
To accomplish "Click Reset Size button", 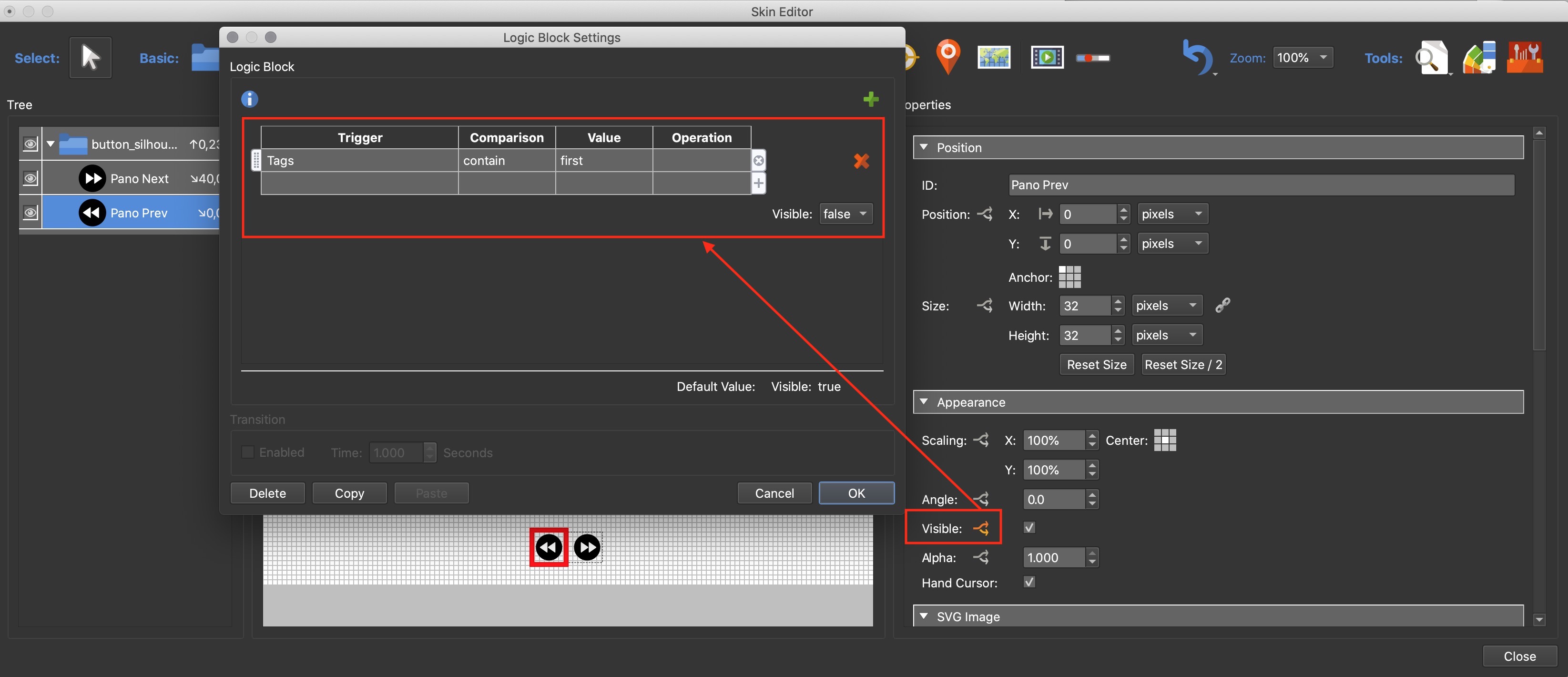I will [1096, 365].
